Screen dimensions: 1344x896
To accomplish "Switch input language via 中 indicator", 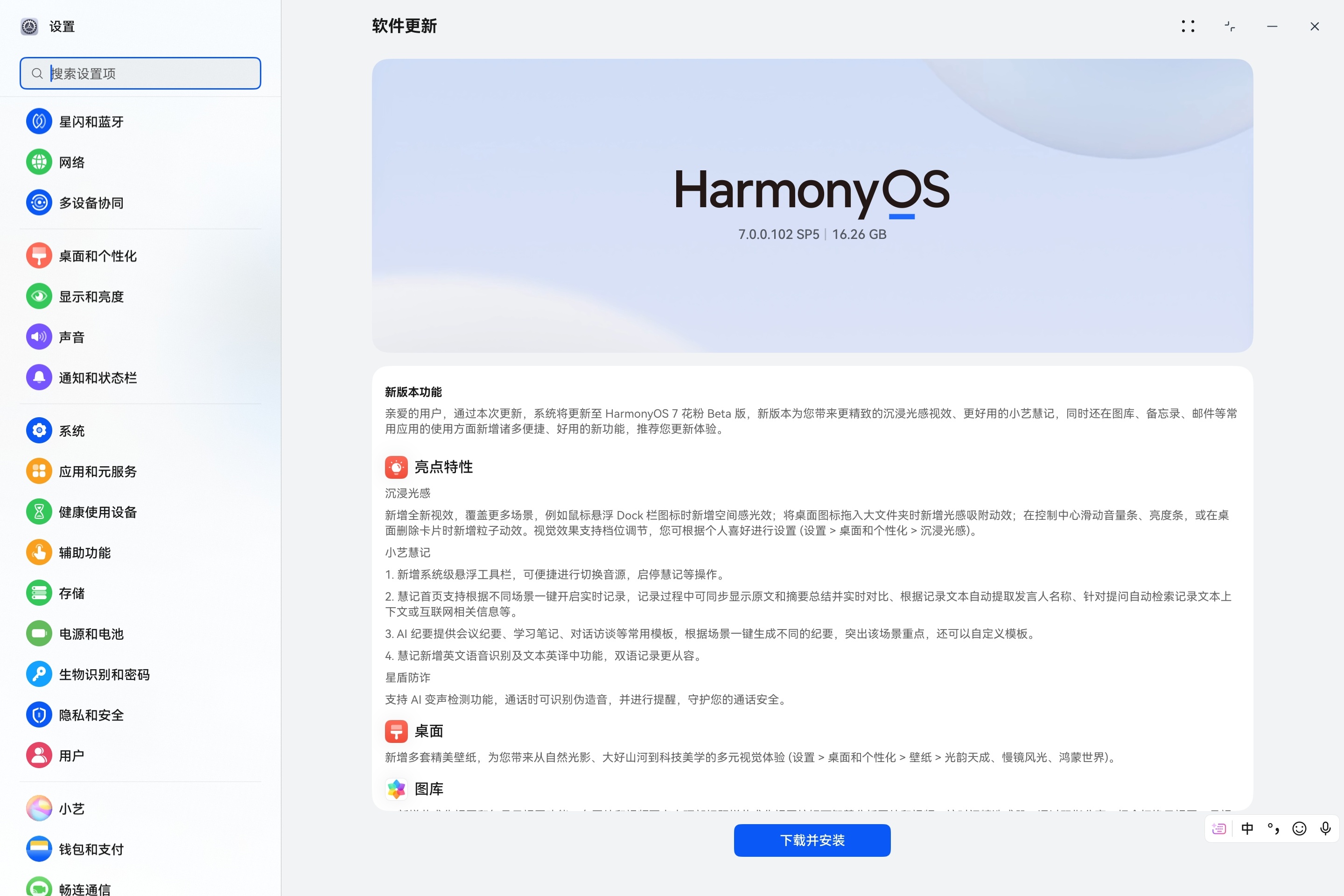I will [x=1247, y=829].
